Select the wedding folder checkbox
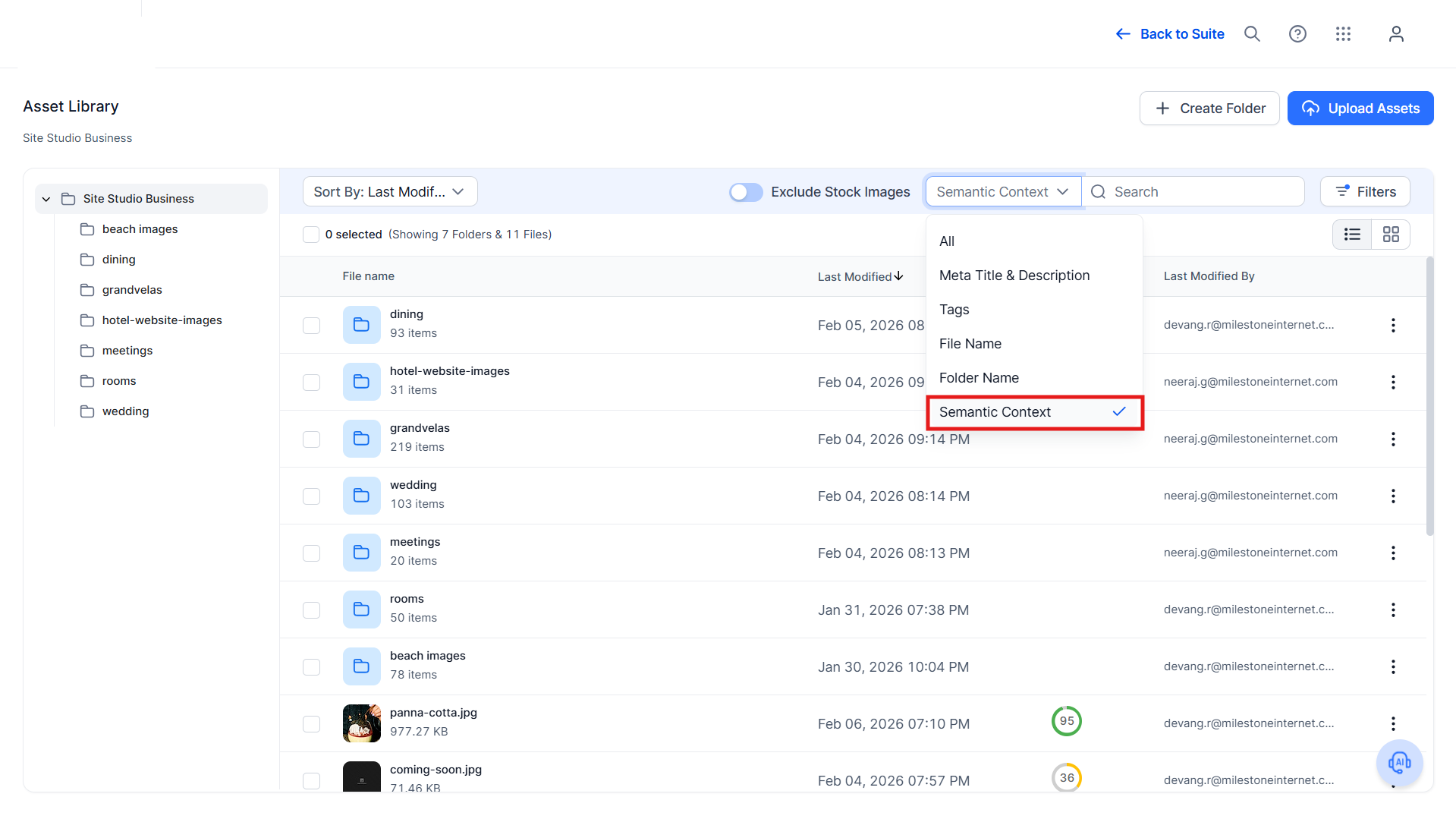The image size is (1456, 819). point(311,496)
